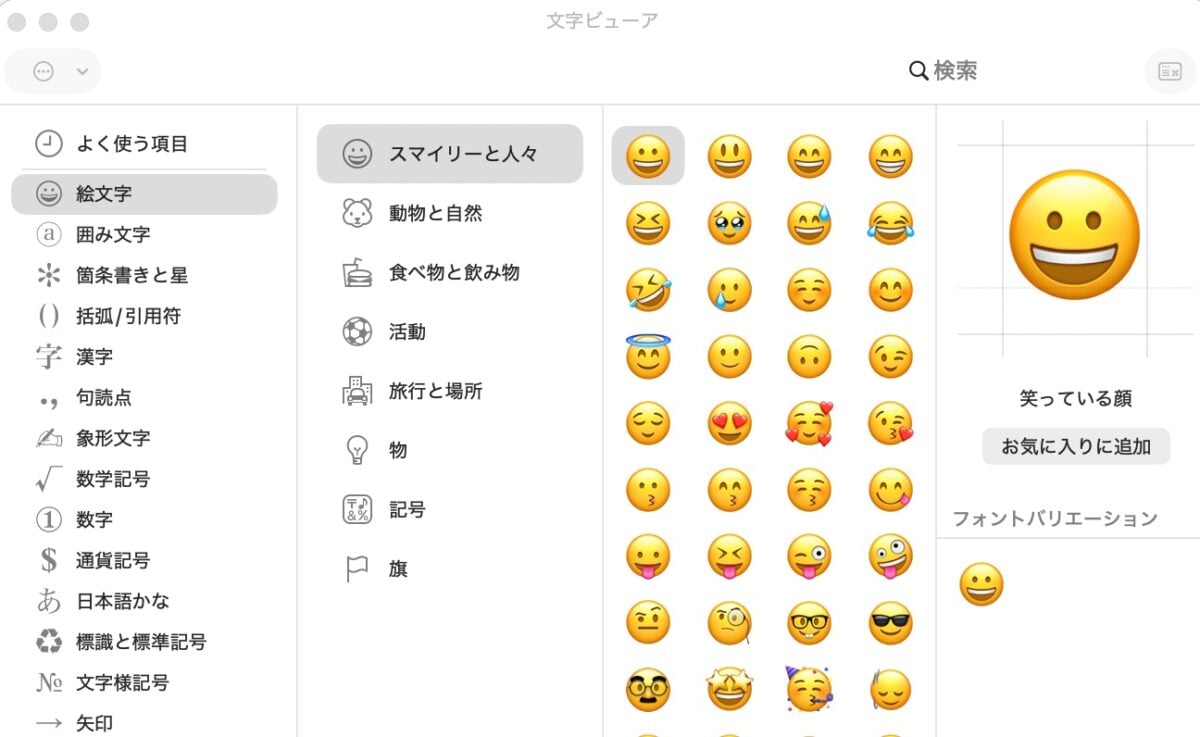Select 絵文字 category in sidebar
Screen dimensions: 1200x737
[x=144, y=194]
